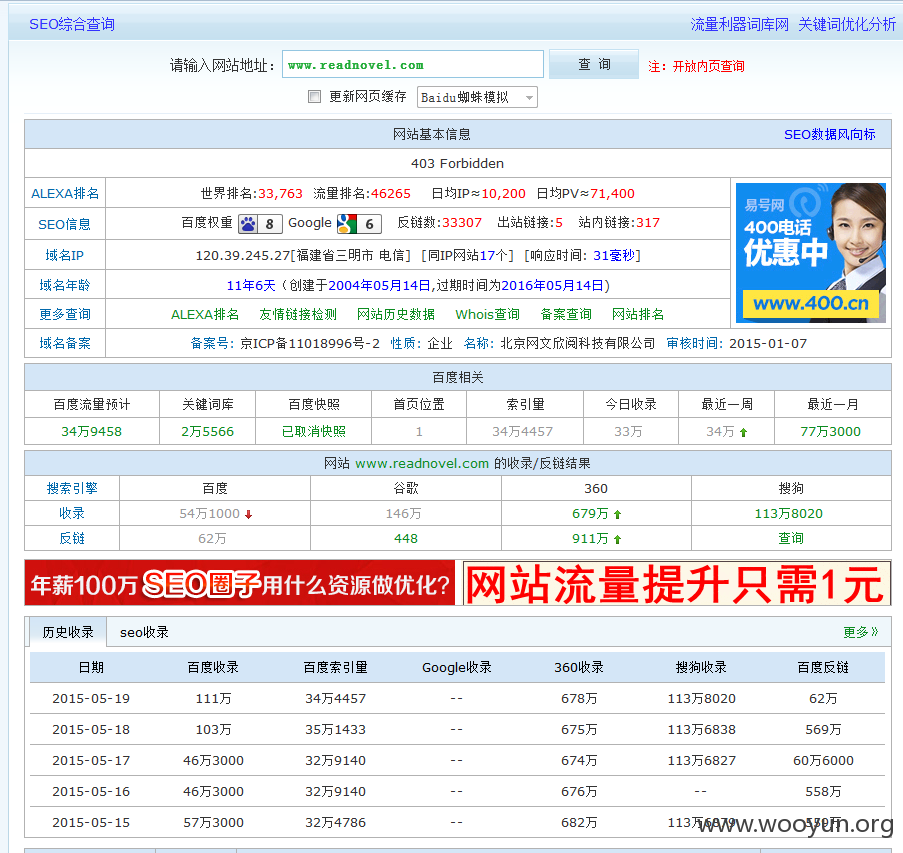Open the 备案查询 link

(x=566, y=314)
